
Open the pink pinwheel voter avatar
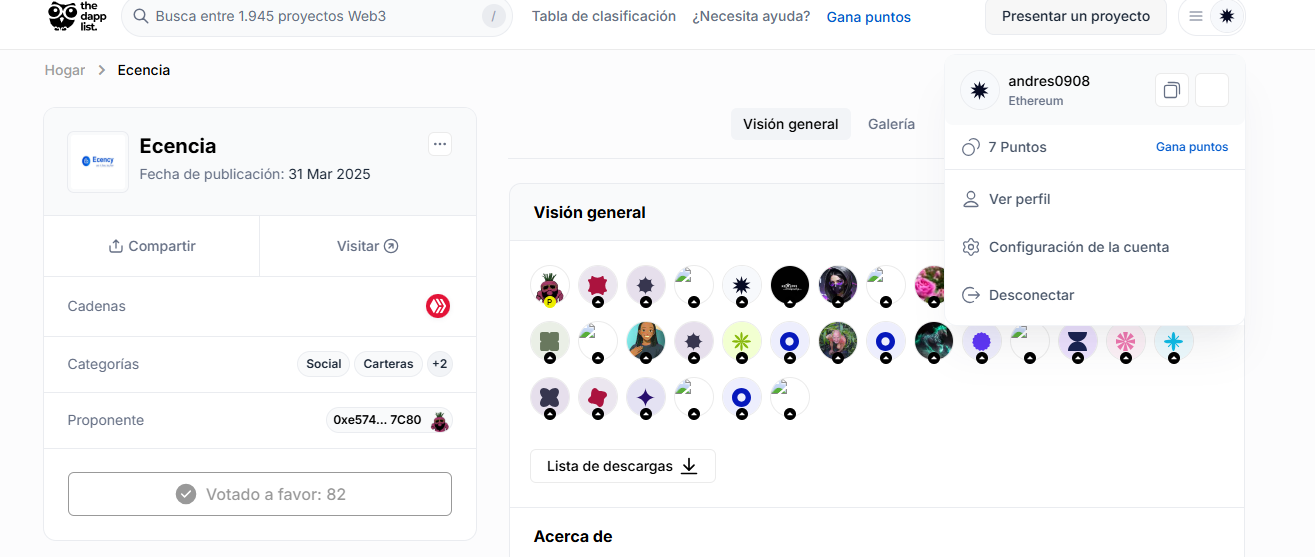1126,343
